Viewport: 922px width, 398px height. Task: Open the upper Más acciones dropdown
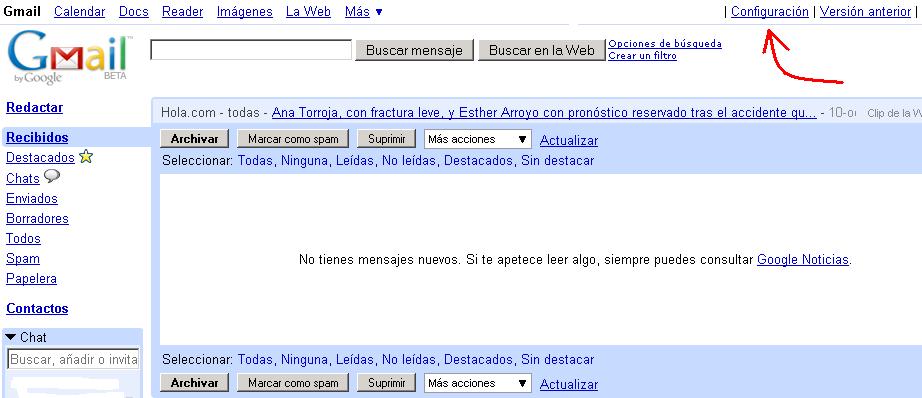(477, 139)
